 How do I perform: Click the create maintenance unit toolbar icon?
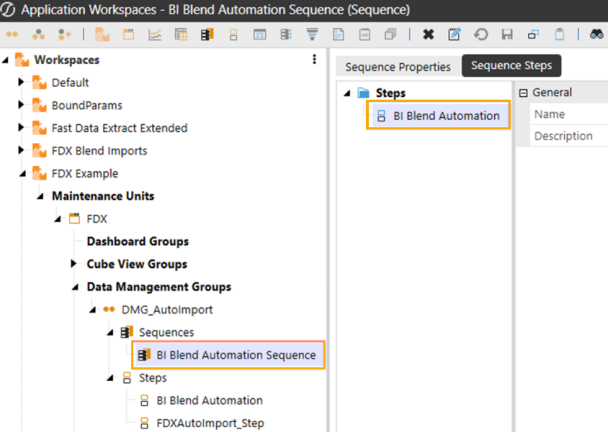(129, 35)
